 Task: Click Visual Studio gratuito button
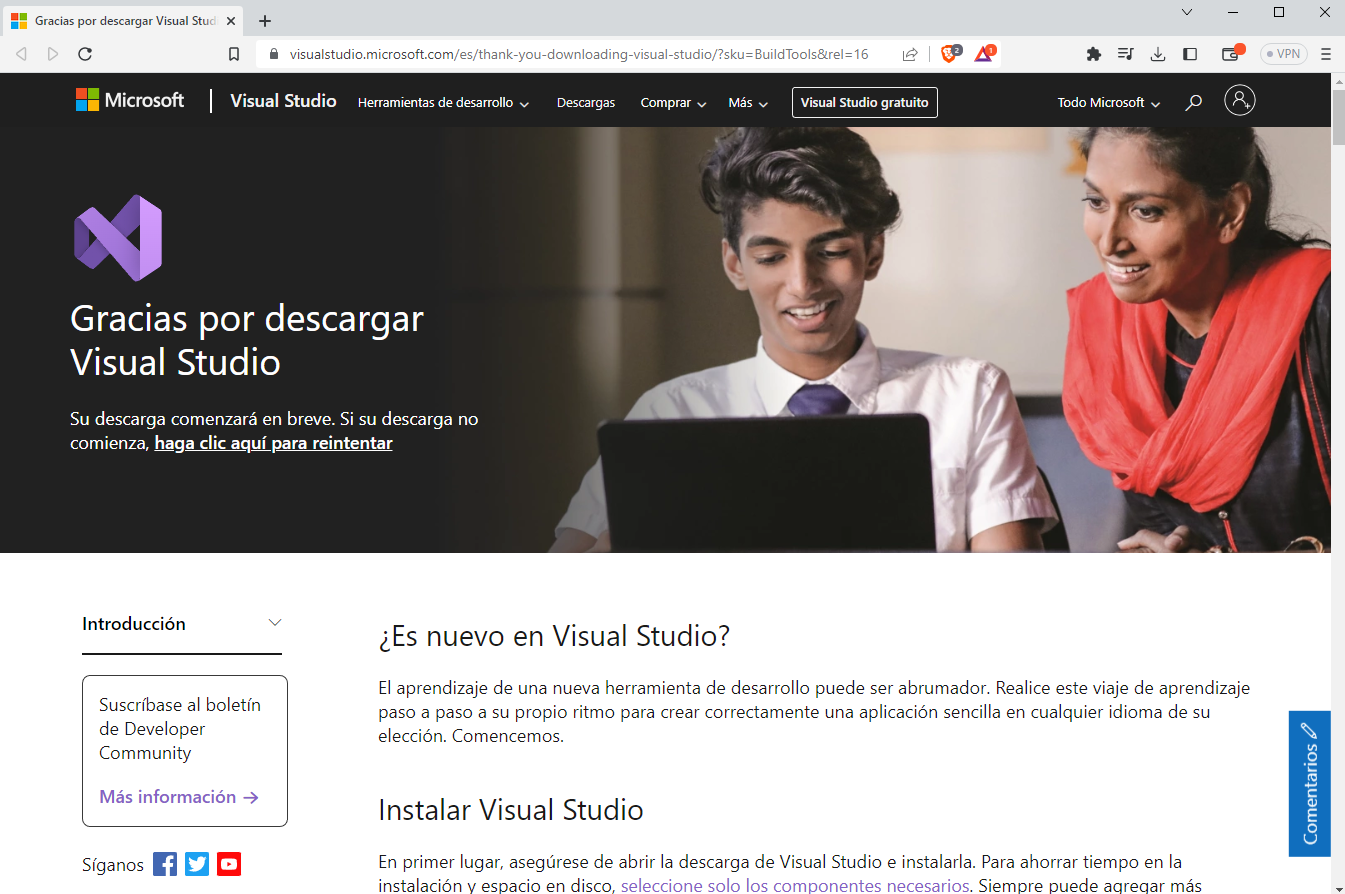(865, 102)
